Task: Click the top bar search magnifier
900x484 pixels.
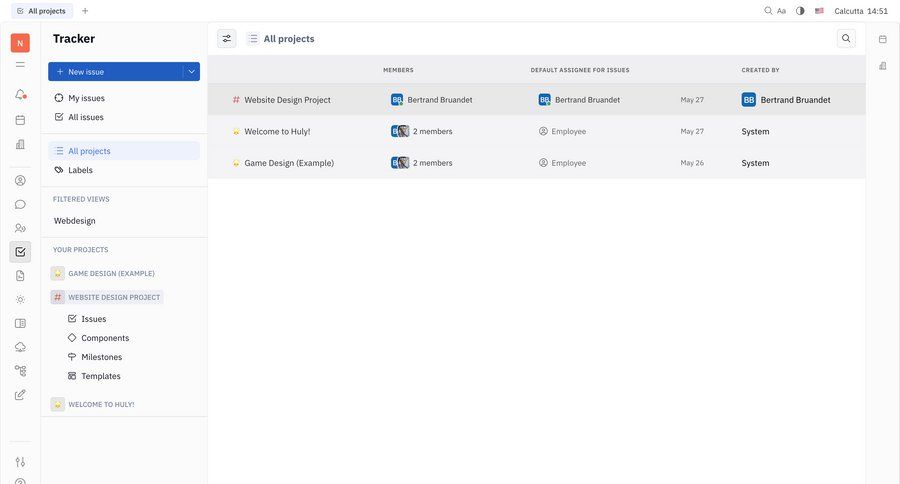Action: 768,11
